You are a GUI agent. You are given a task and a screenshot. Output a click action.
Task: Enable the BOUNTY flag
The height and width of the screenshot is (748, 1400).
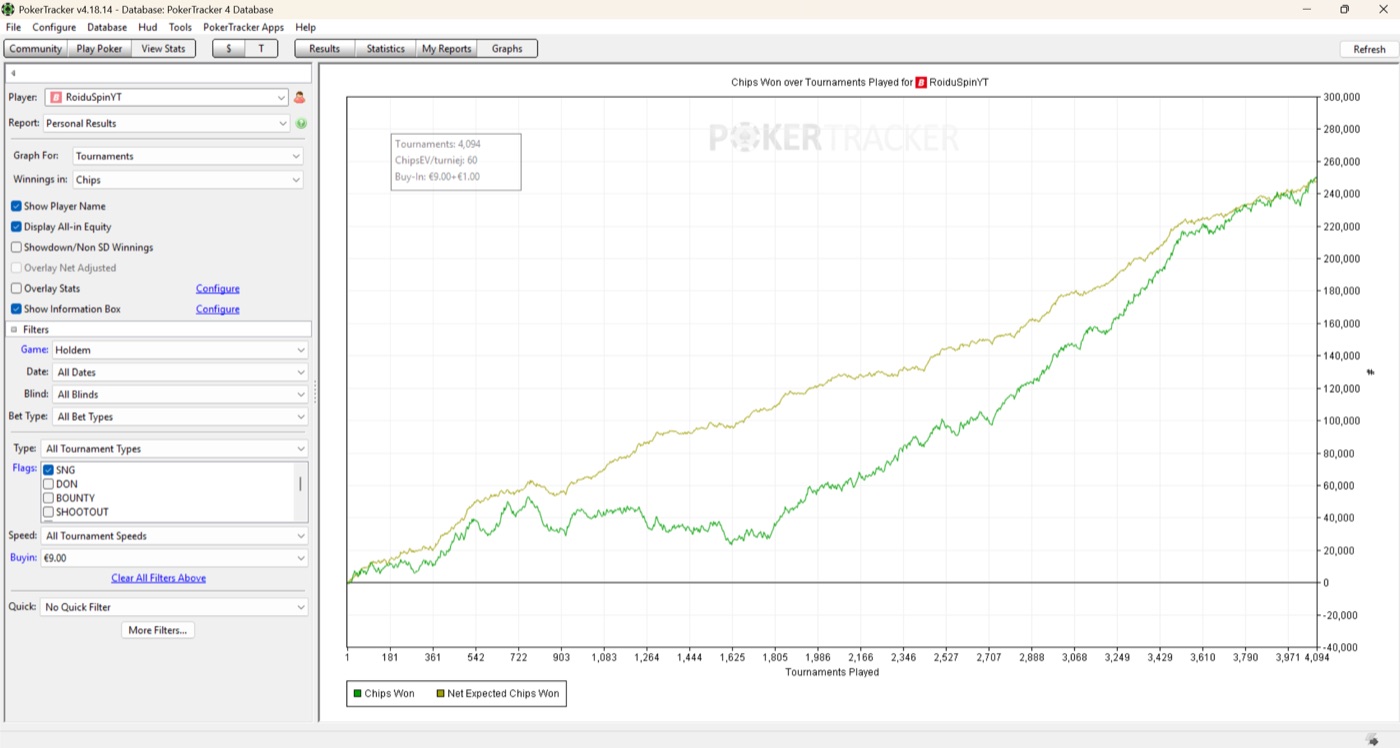click(x=48, y=498)
